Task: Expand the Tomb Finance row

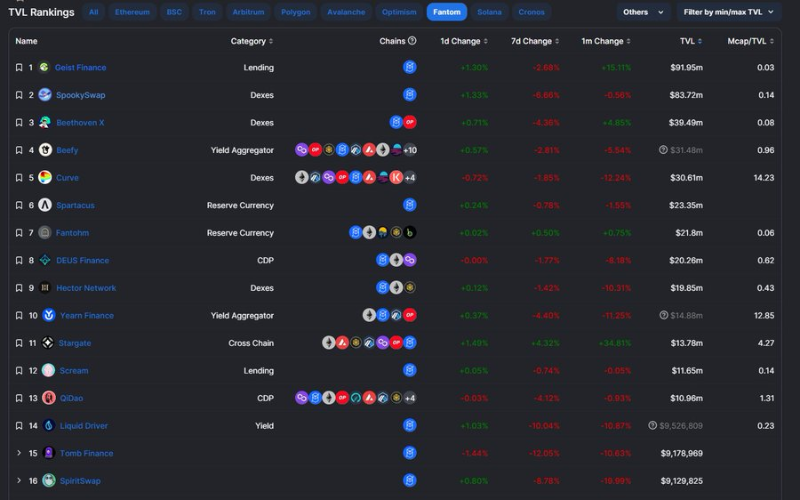Action: coord(19,453)
